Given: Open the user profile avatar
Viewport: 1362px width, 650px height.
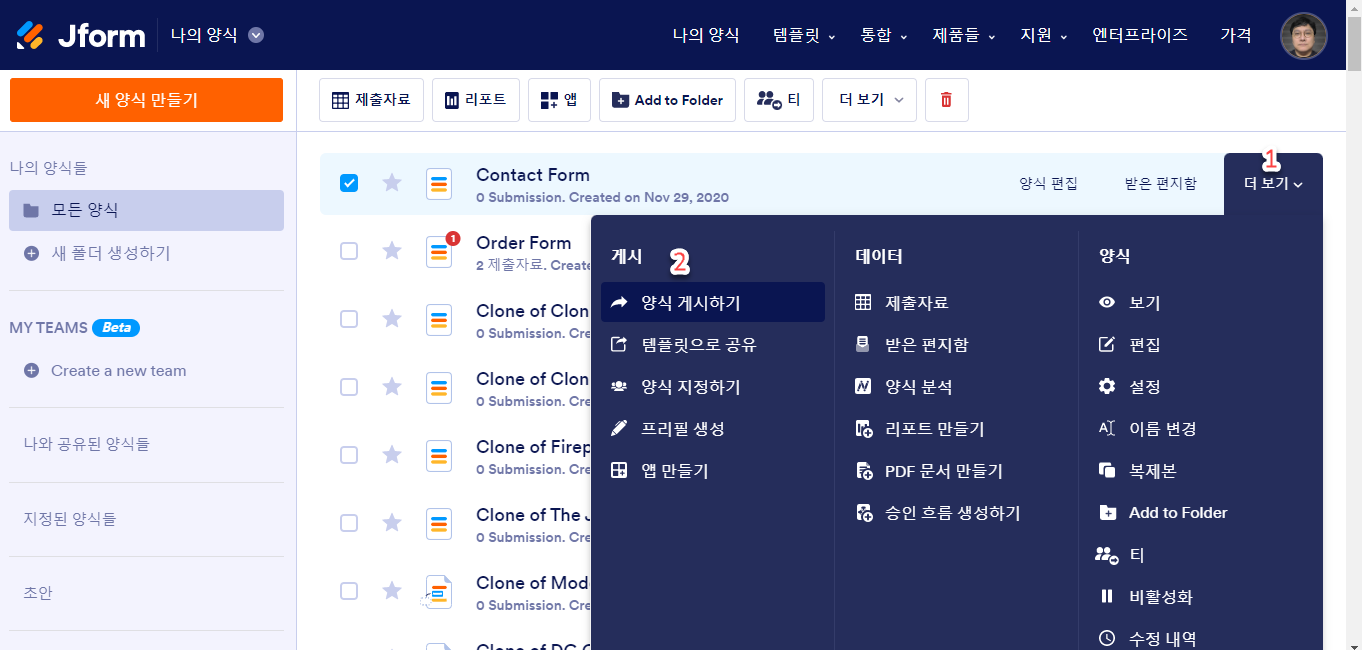Looking at the screenshot, I should (1304, 36).
